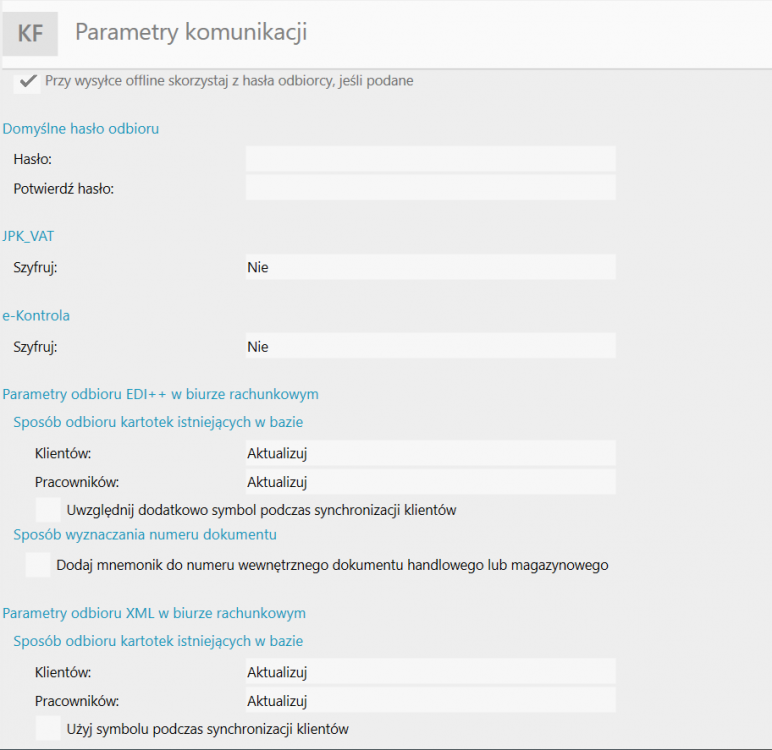The image size is (772, 750).
Task: Click the 'Domyślne hasło odbioru' heading
Action: [81, 128]
